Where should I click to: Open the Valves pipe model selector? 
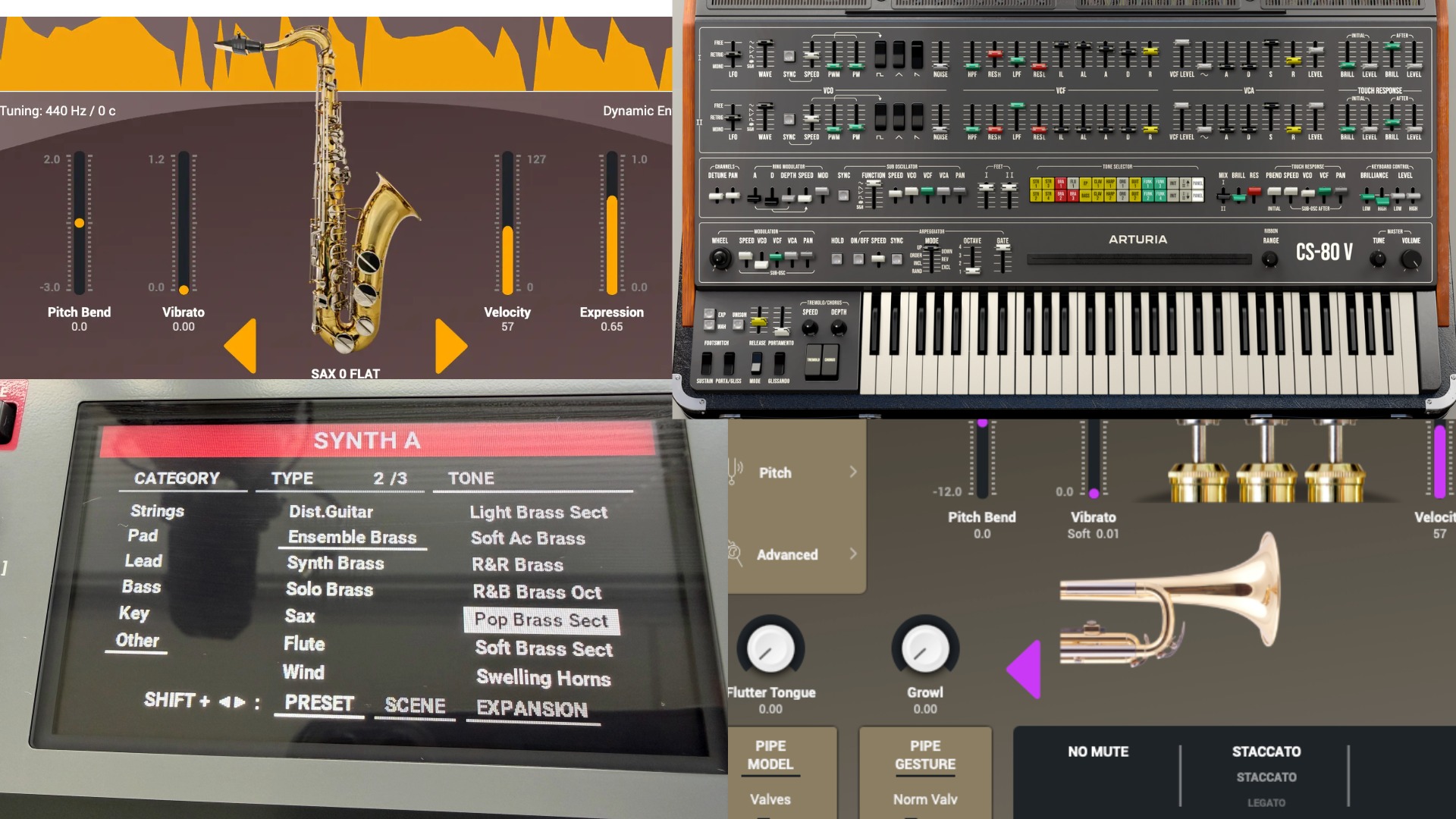770,799
